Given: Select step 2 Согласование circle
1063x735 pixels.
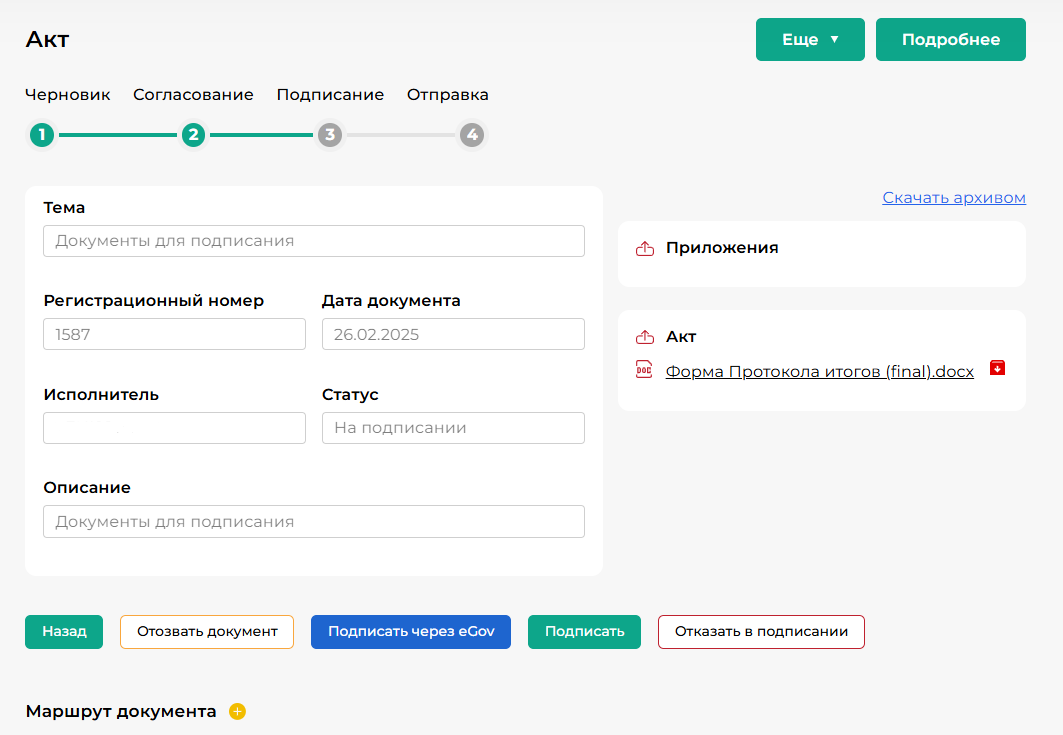Looking at the screenshot, I should tap(193, 135).
